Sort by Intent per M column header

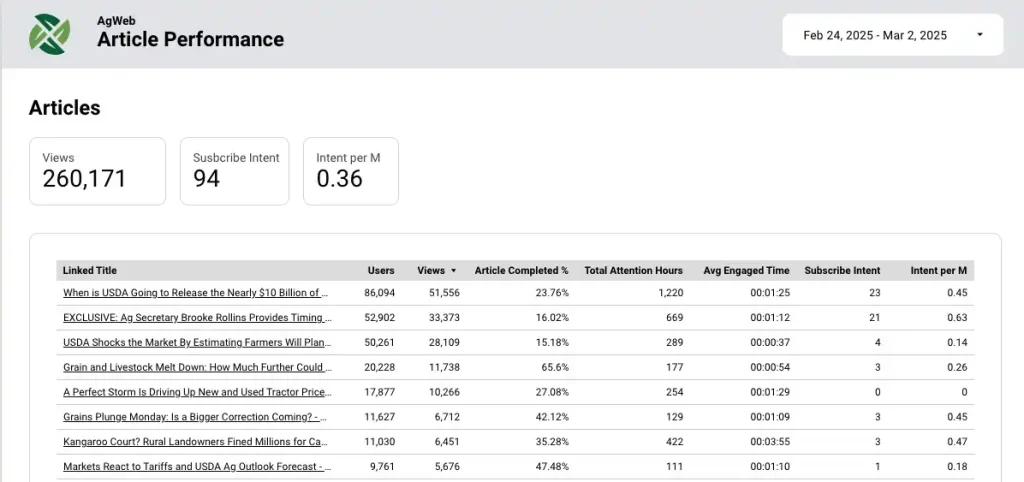coord(938,271)
